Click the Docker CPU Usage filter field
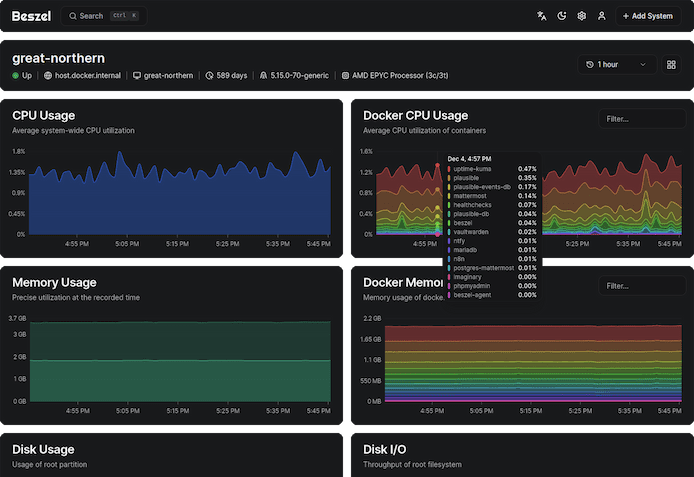Viewport: 694px width, 477px height. coord(640,119)
